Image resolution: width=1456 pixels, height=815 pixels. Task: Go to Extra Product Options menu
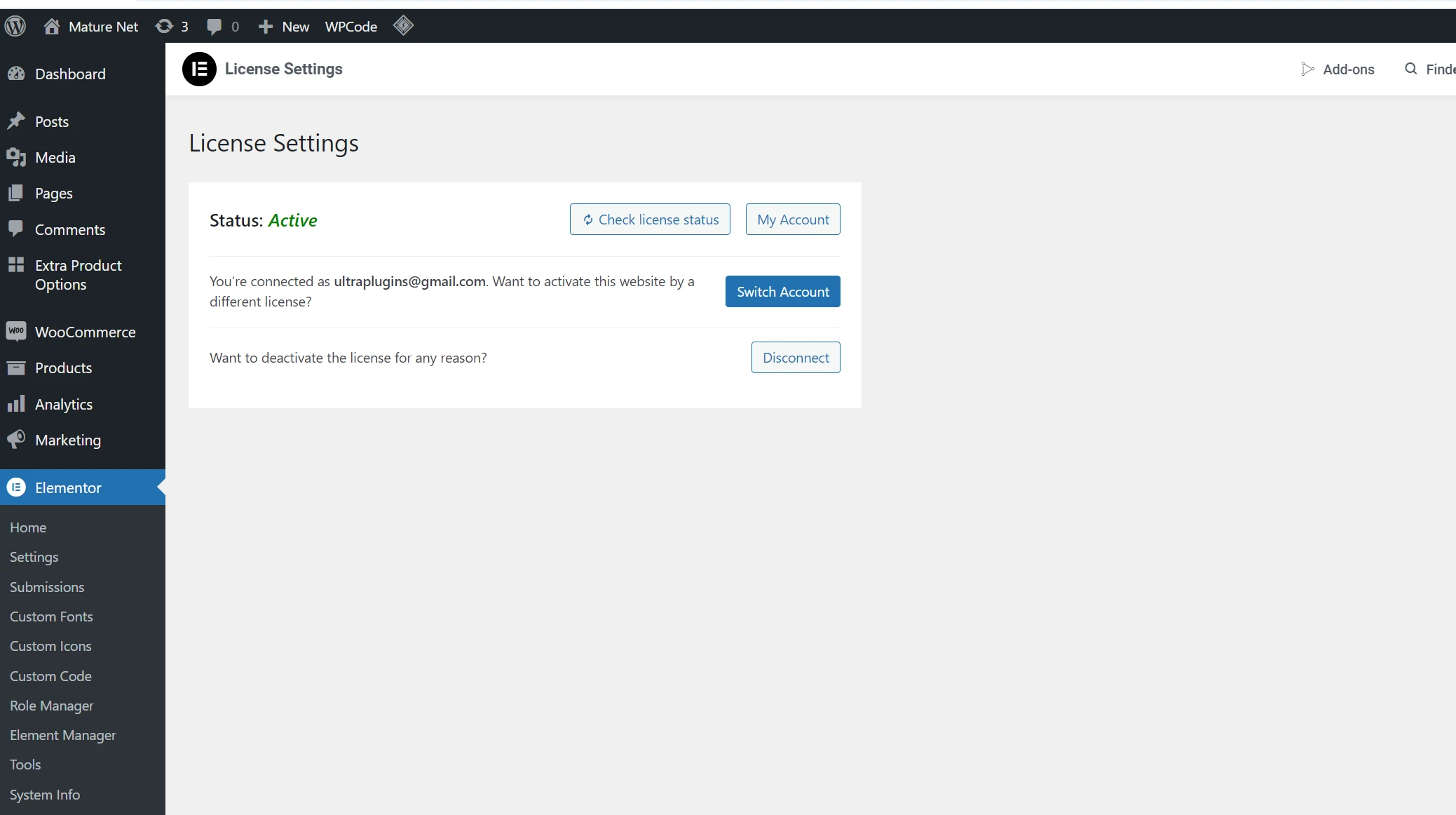(x=78, y=275)
